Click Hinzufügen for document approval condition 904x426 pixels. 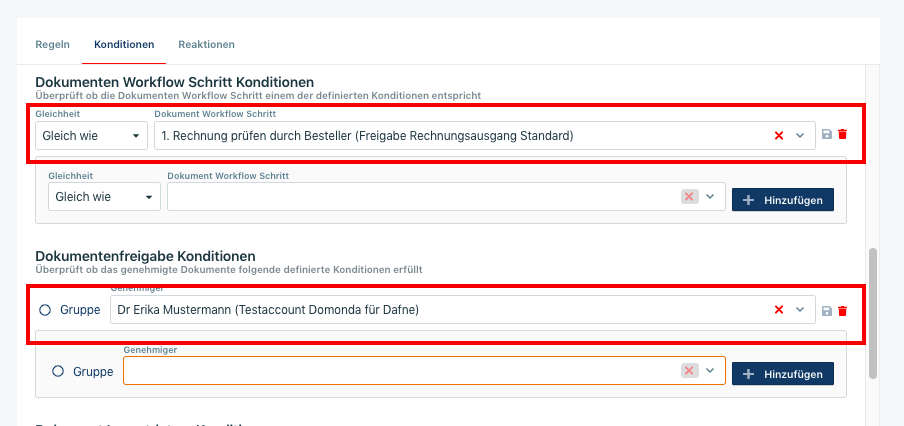click(783, 373)
